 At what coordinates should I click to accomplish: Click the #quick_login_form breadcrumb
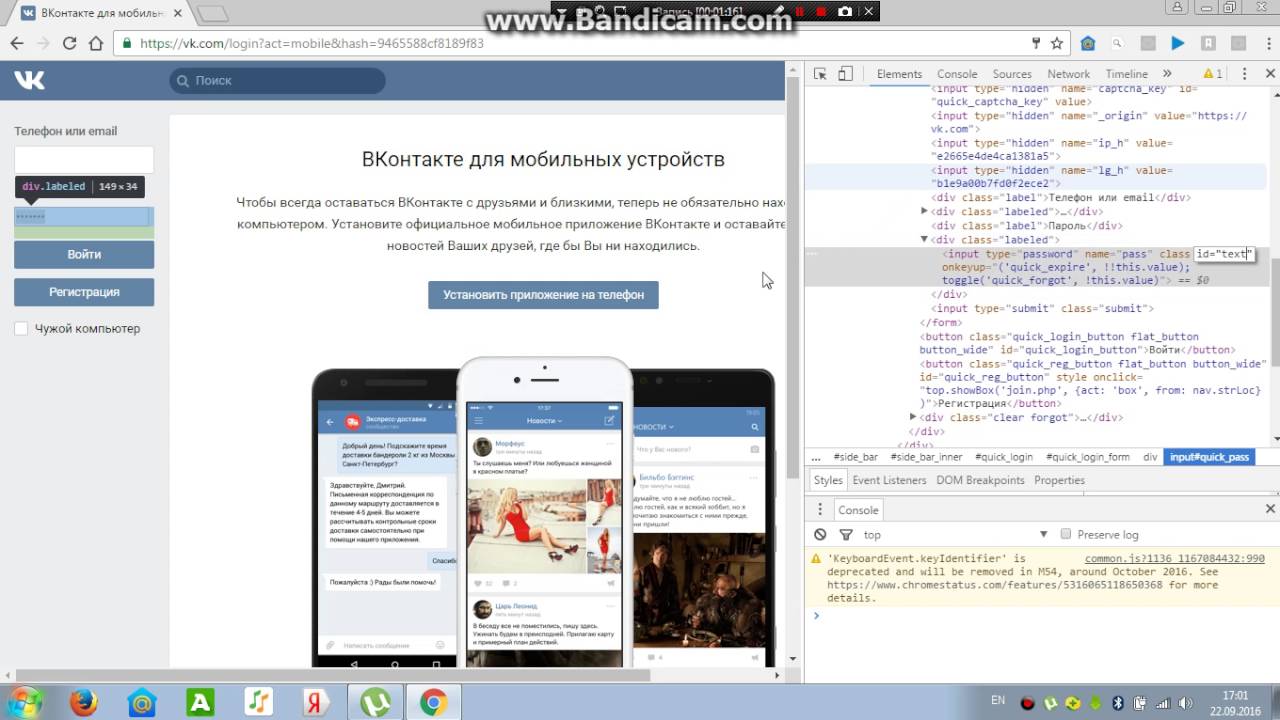click(x=1088, y=457)
